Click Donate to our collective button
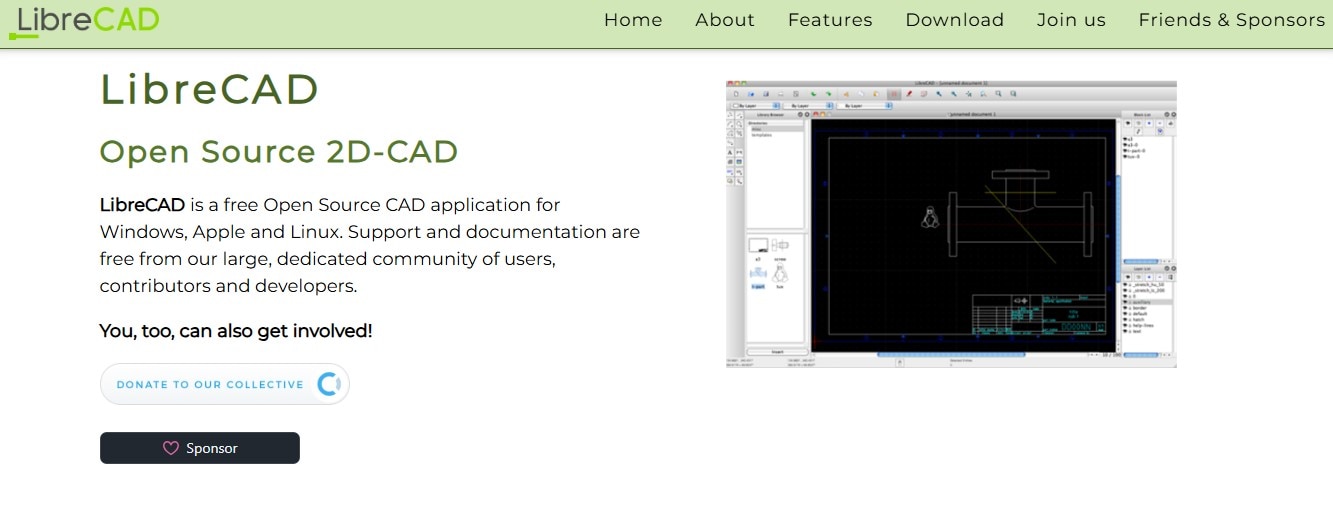 coord(225,384)
